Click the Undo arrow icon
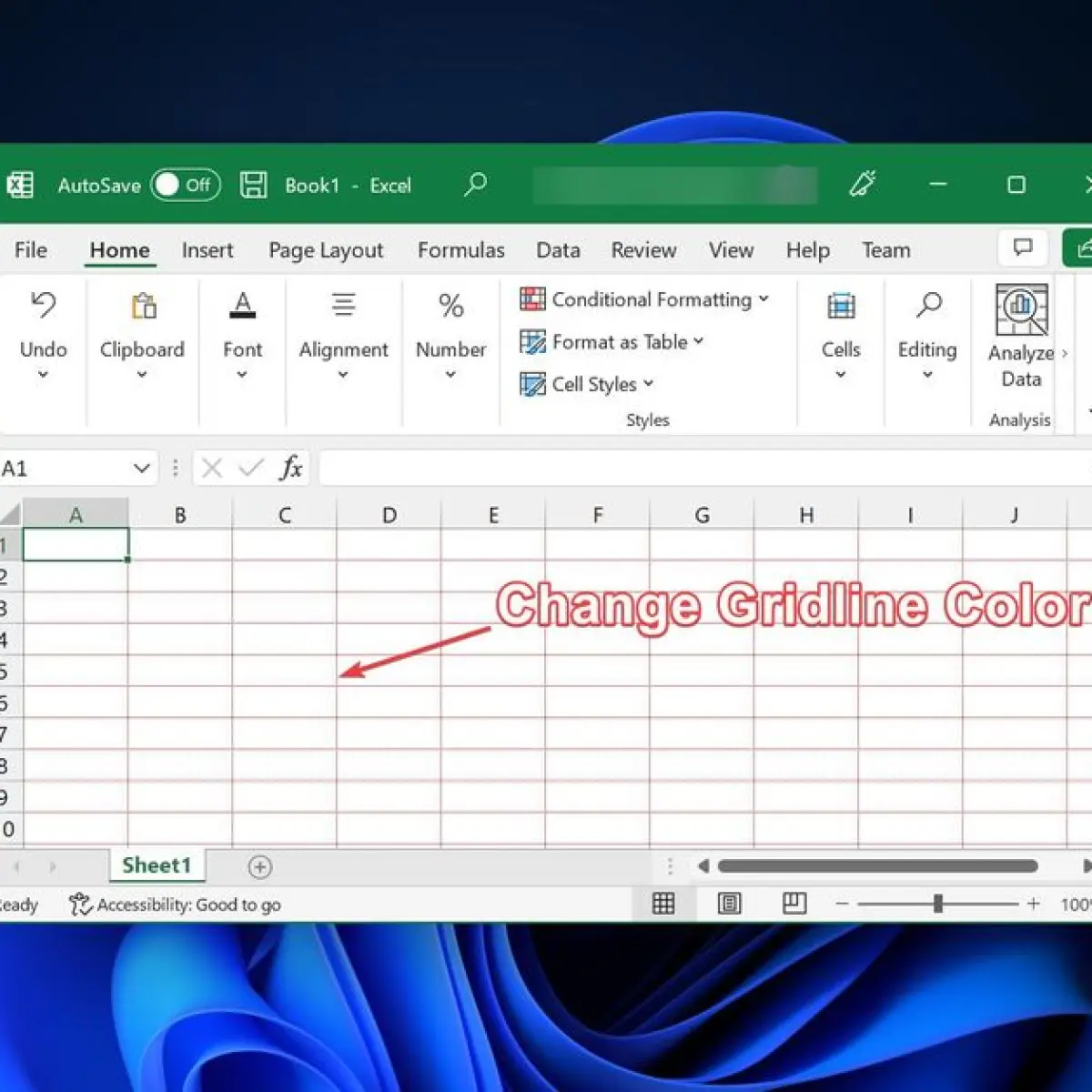 [x=43, y=305]
